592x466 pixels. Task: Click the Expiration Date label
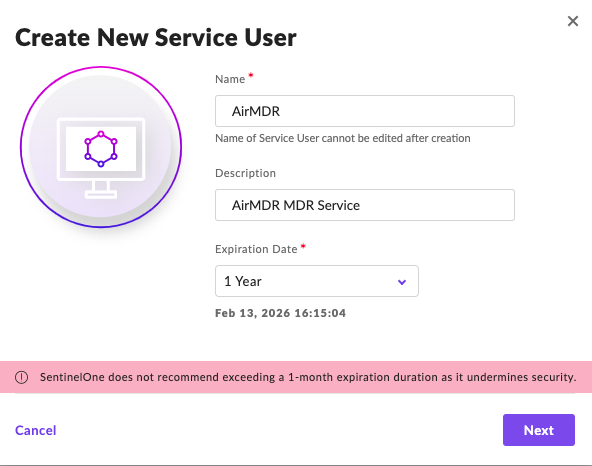point(256,249)
